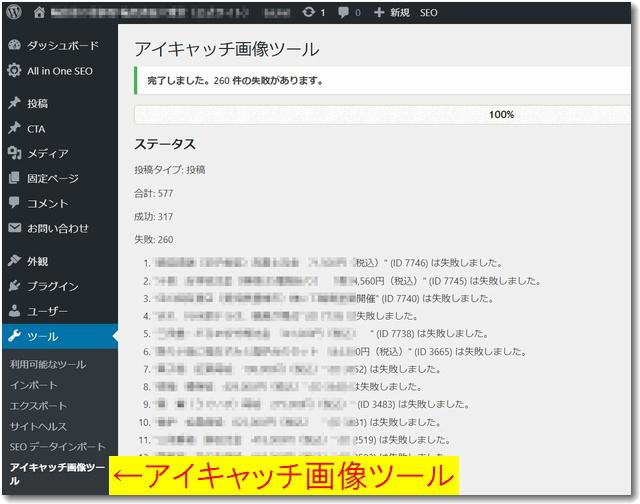Click the 合計: 577 line
640x504 pixels.
tap(153, 193)
